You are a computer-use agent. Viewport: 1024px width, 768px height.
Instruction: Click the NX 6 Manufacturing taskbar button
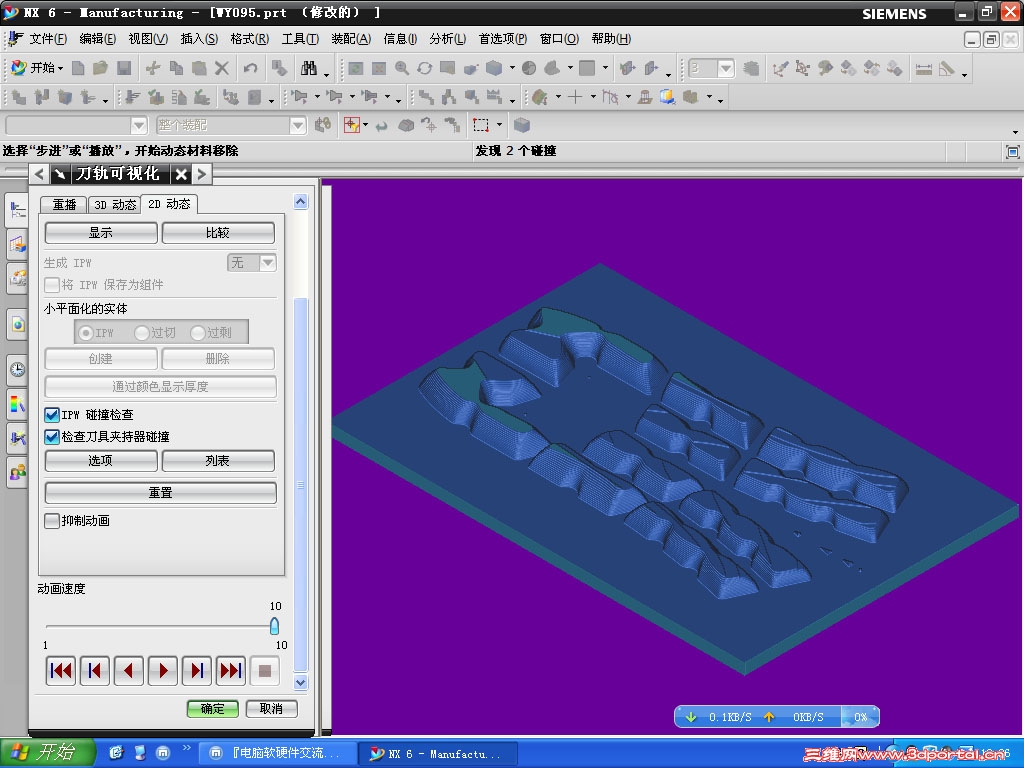(x=438, y=753)
